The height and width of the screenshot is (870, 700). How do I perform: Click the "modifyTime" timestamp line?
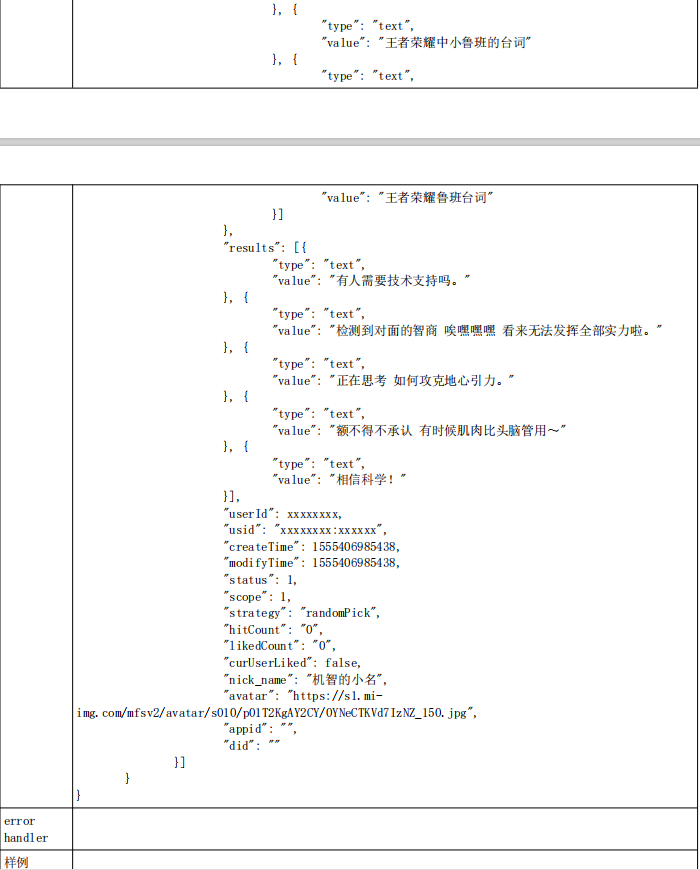click(x=311, y=563)
